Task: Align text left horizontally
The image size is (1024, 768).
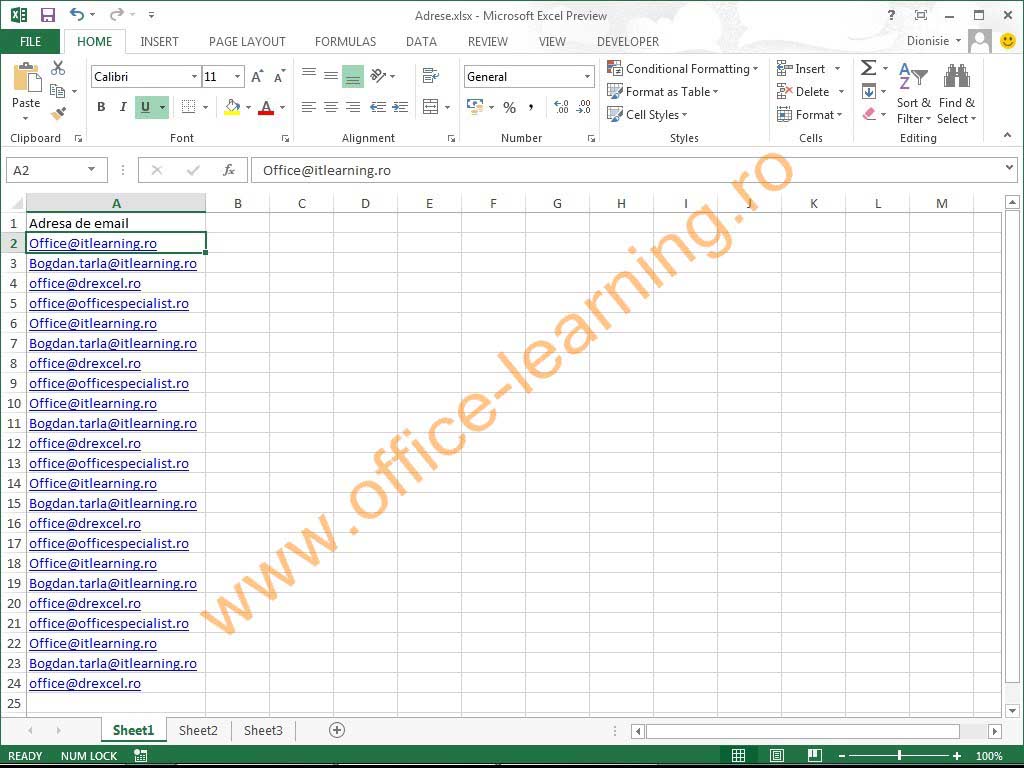Action: [x=309, y=107]
